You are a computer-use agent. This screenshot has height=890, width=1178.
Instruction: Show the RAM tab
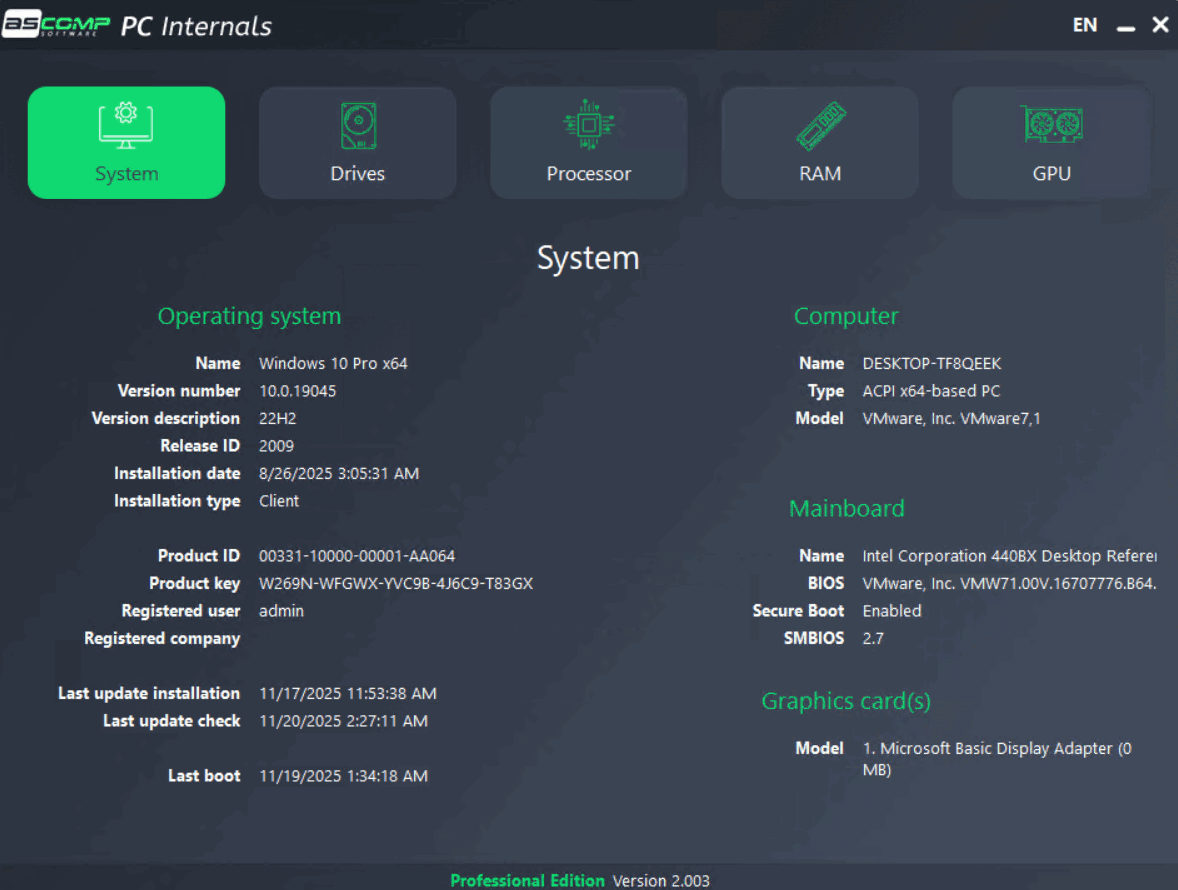point(820,143)
